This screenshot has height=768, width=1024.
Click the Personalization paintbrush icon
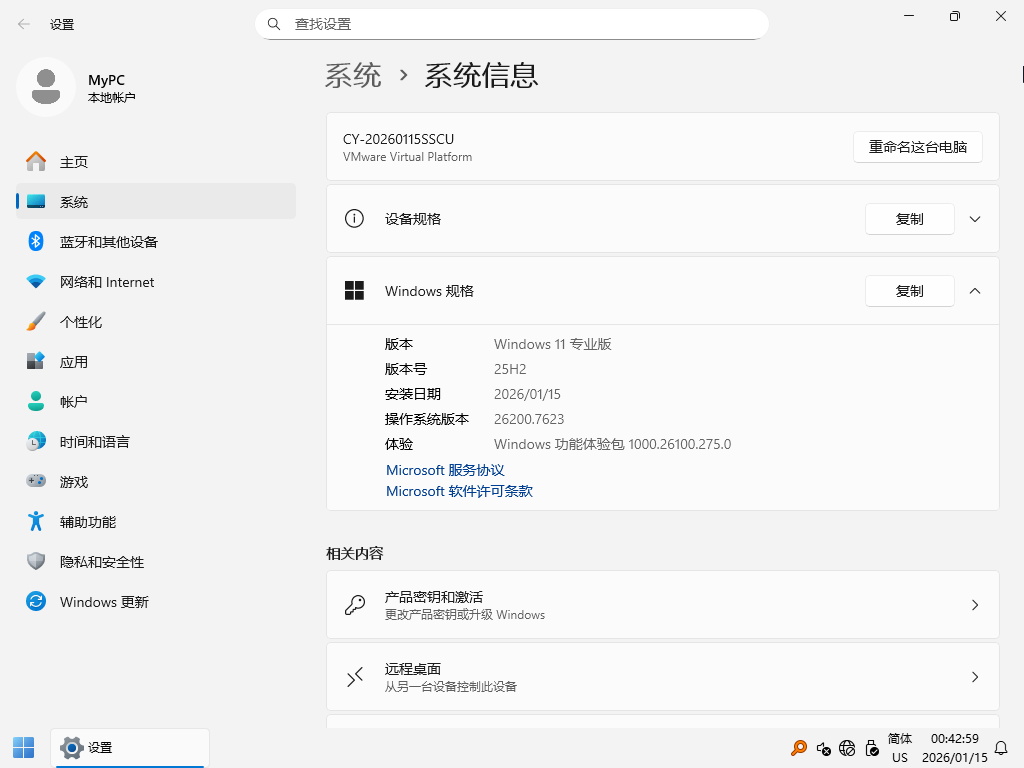tap(36, 322)
